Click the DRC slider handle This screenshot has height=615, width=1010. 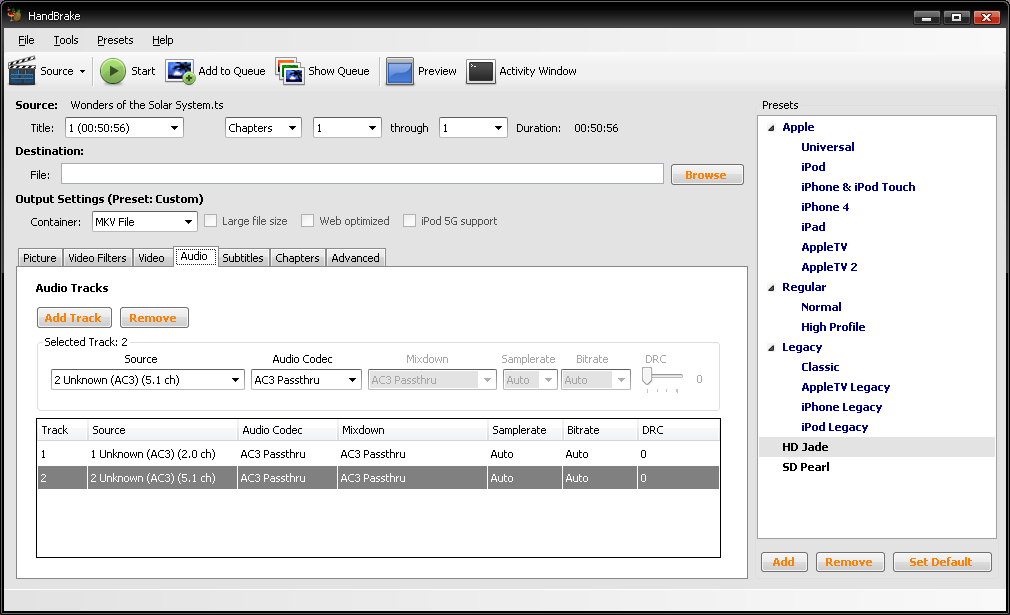click(647, 376)
